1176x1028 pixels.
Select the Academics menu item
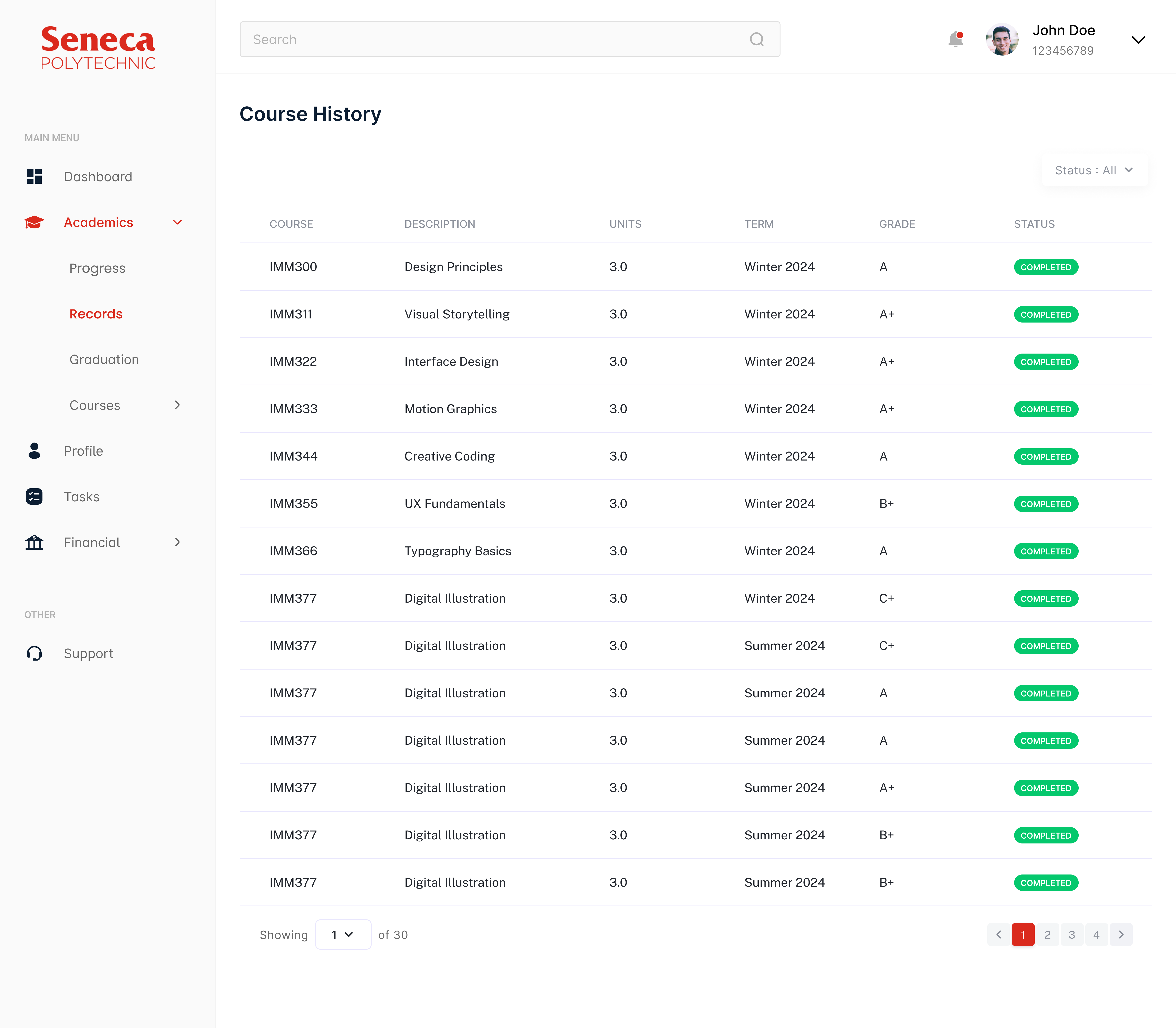[99, 222]
